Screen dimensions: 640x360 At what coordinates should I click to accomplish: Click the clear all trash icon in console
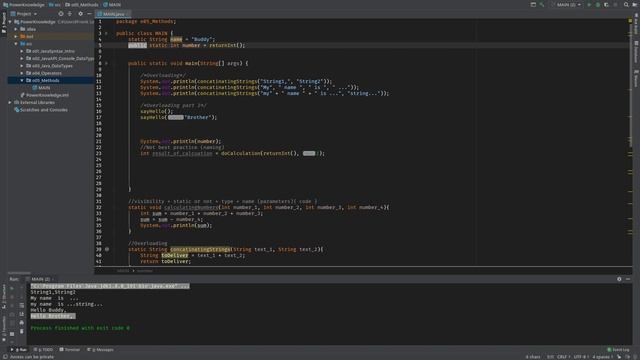[22, 331]
